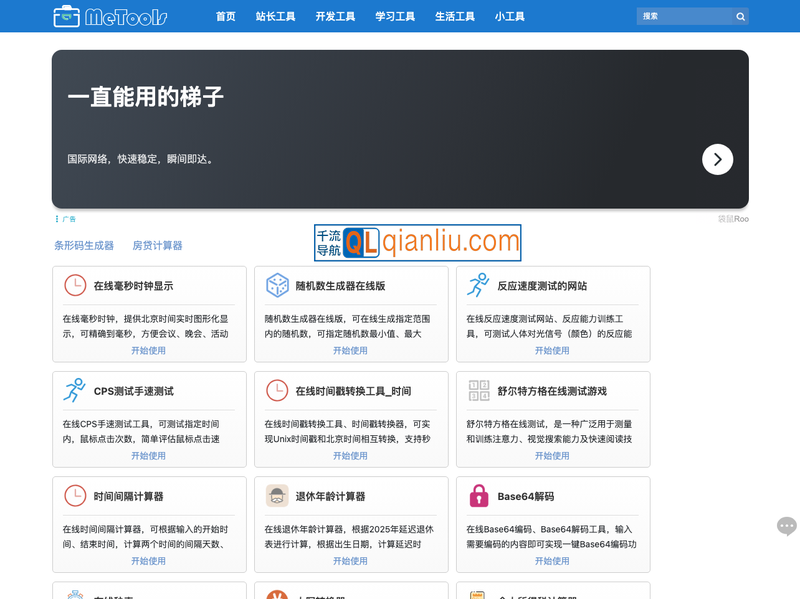Click the qianliu.com advertisement banner
Screen dimensions: 800x599
pos(420,241)
